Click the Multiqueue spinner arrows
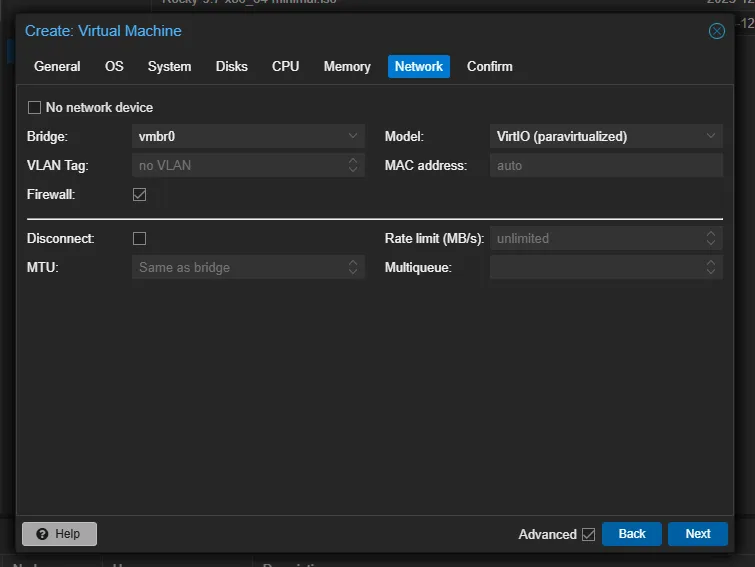The height and width of the screenshot is (567, 755). pos(711,267)
